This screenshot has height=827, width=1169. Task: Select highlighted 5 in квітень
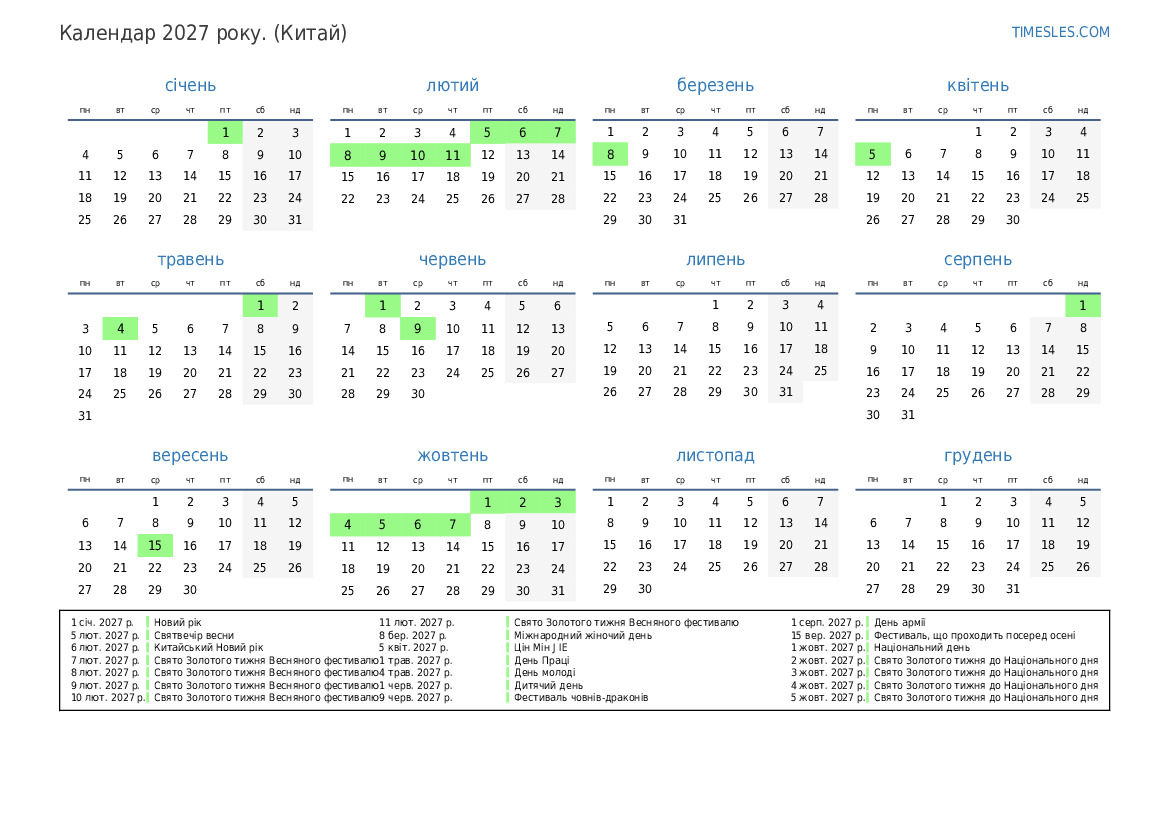[x=872, y=154]
